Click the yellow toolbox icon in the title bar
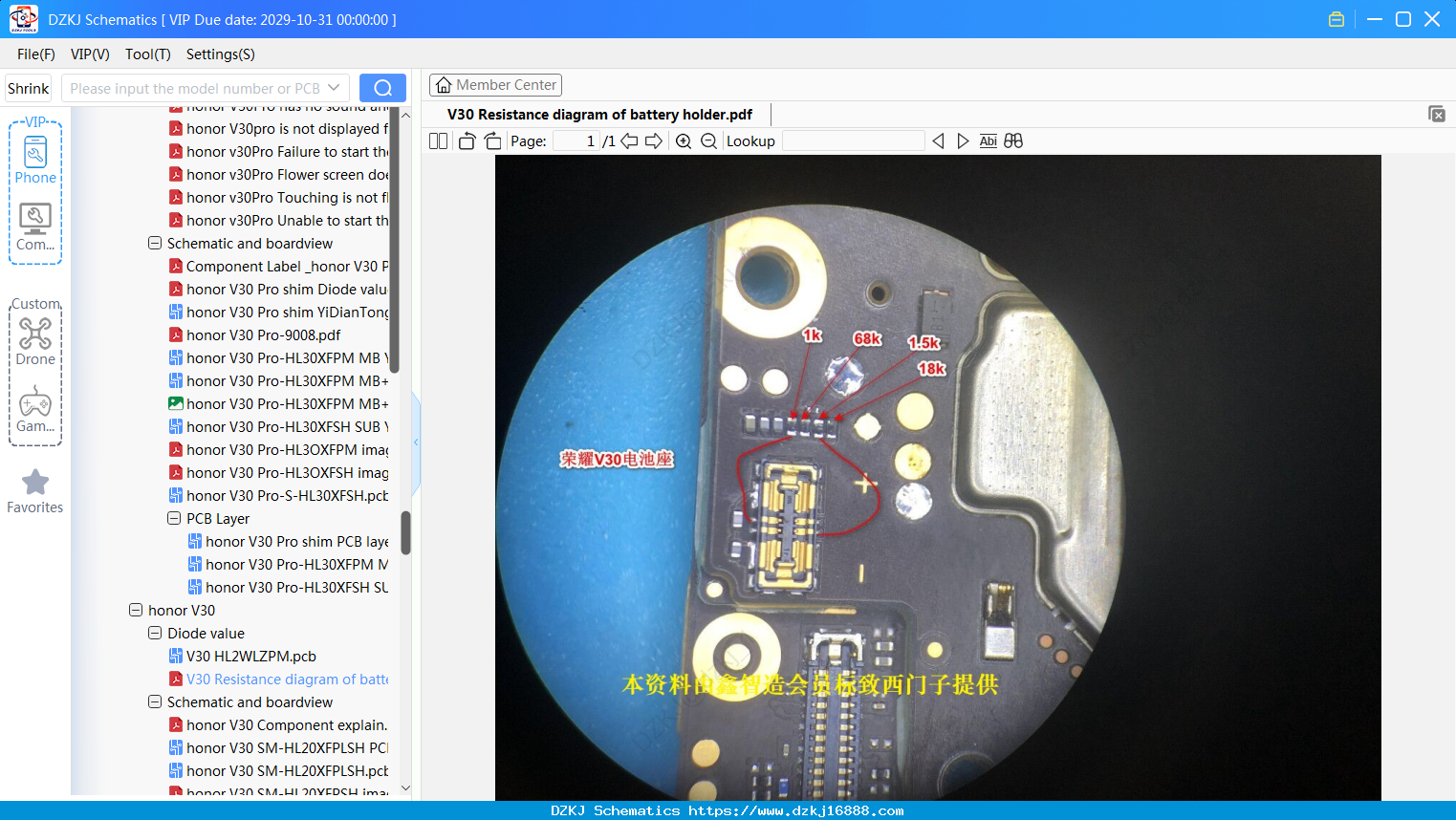 pos(1336,19)
